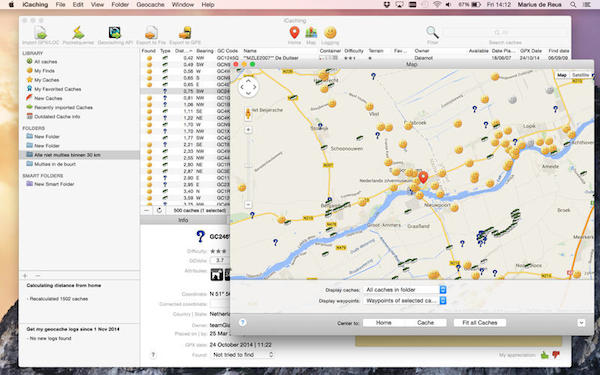600x375 pixels.
Task: Sort by Difficulty column header
Action: point(354,51)
